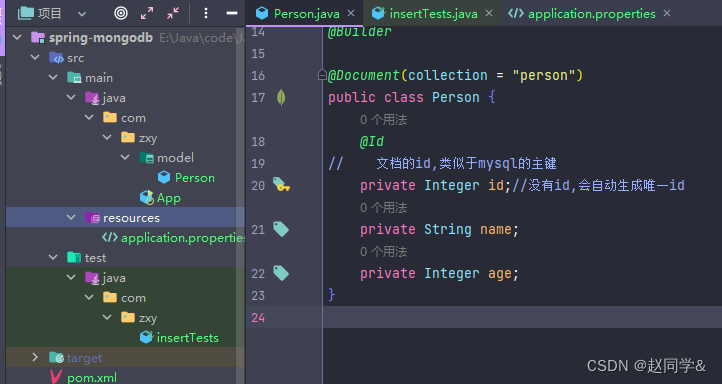This screenshot has height=384, width=722.
Task: Close the insertTests.java tab
Action: pyautogui.click(x=489, y=13)
